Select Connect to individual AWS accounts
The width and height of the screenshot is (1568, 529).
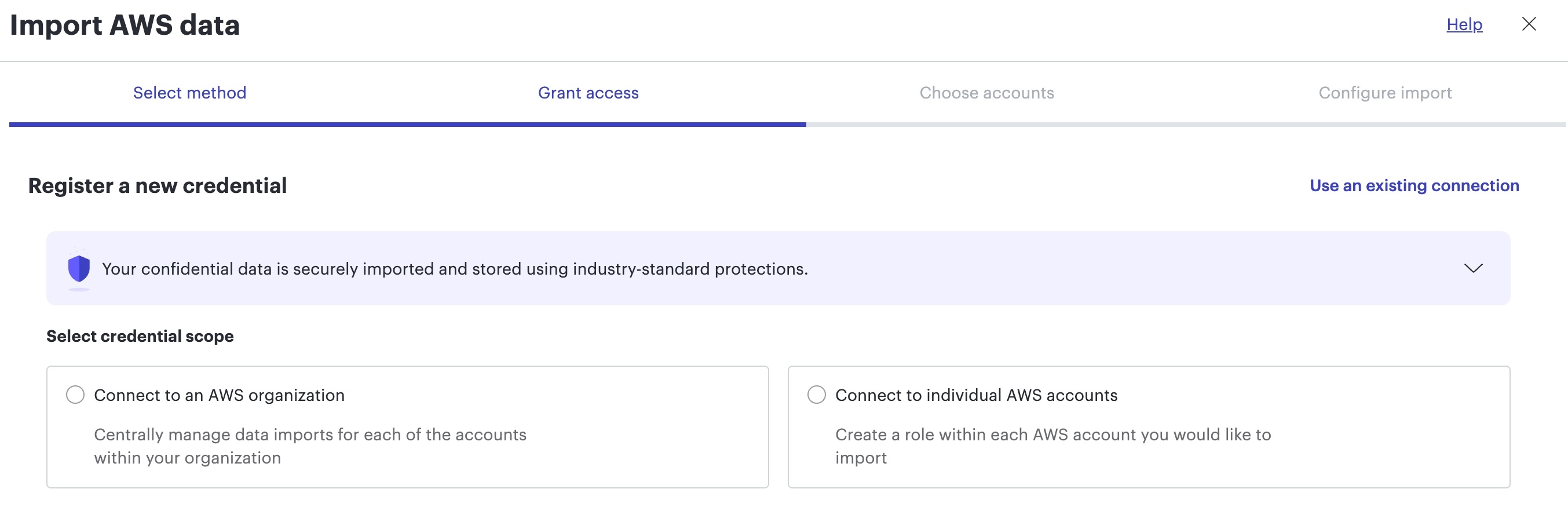tap(816, 395)
